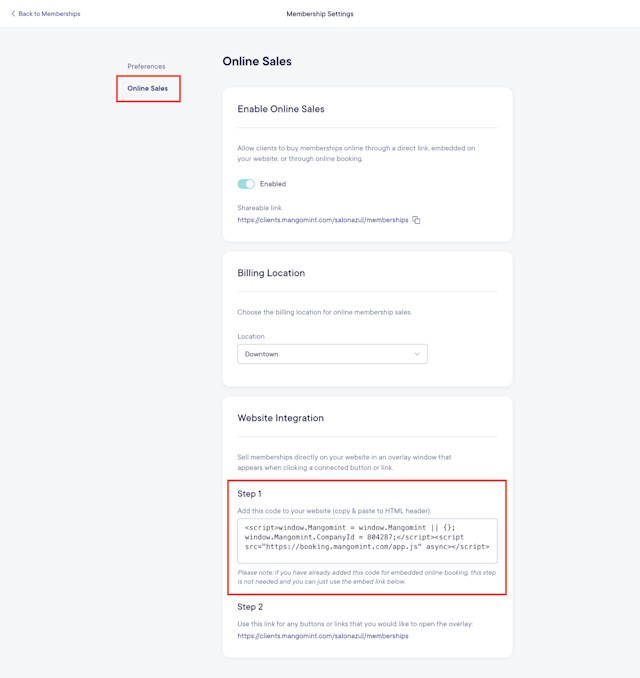Click the back arrow chevron icon

coord(13,13)
